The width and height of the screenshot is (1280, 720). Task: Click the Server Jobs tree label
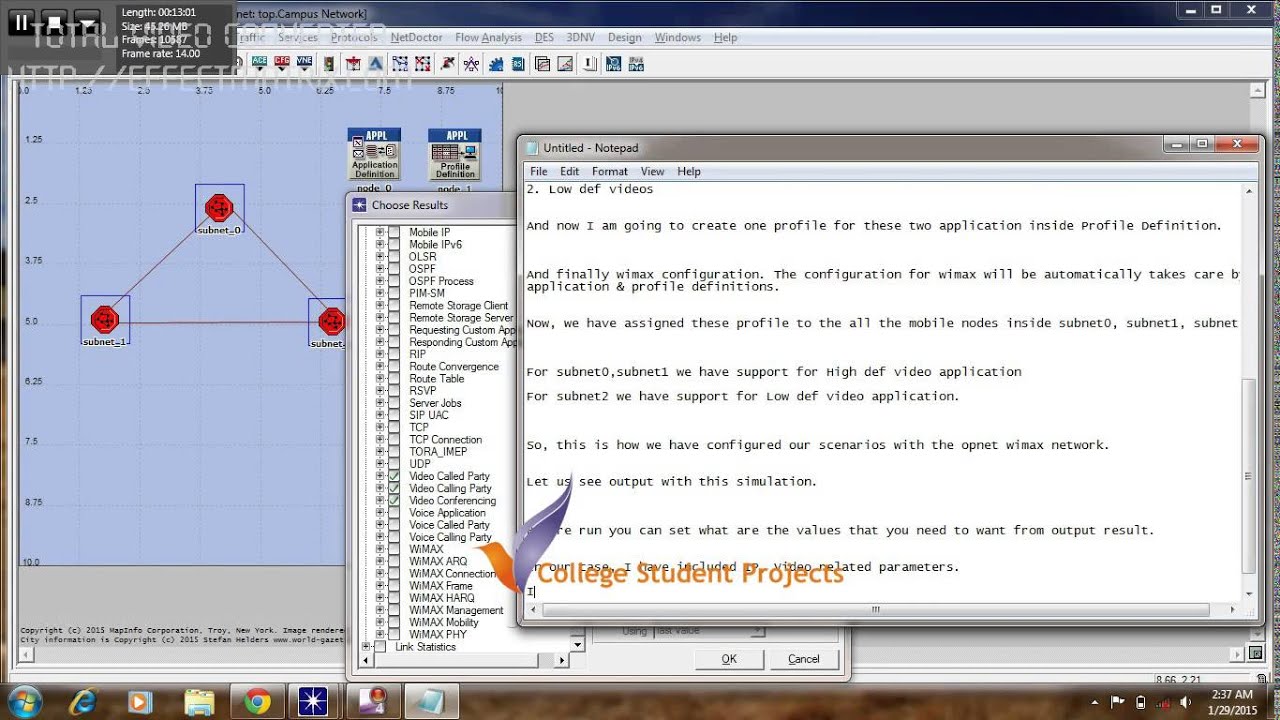(x=435, y=403)
